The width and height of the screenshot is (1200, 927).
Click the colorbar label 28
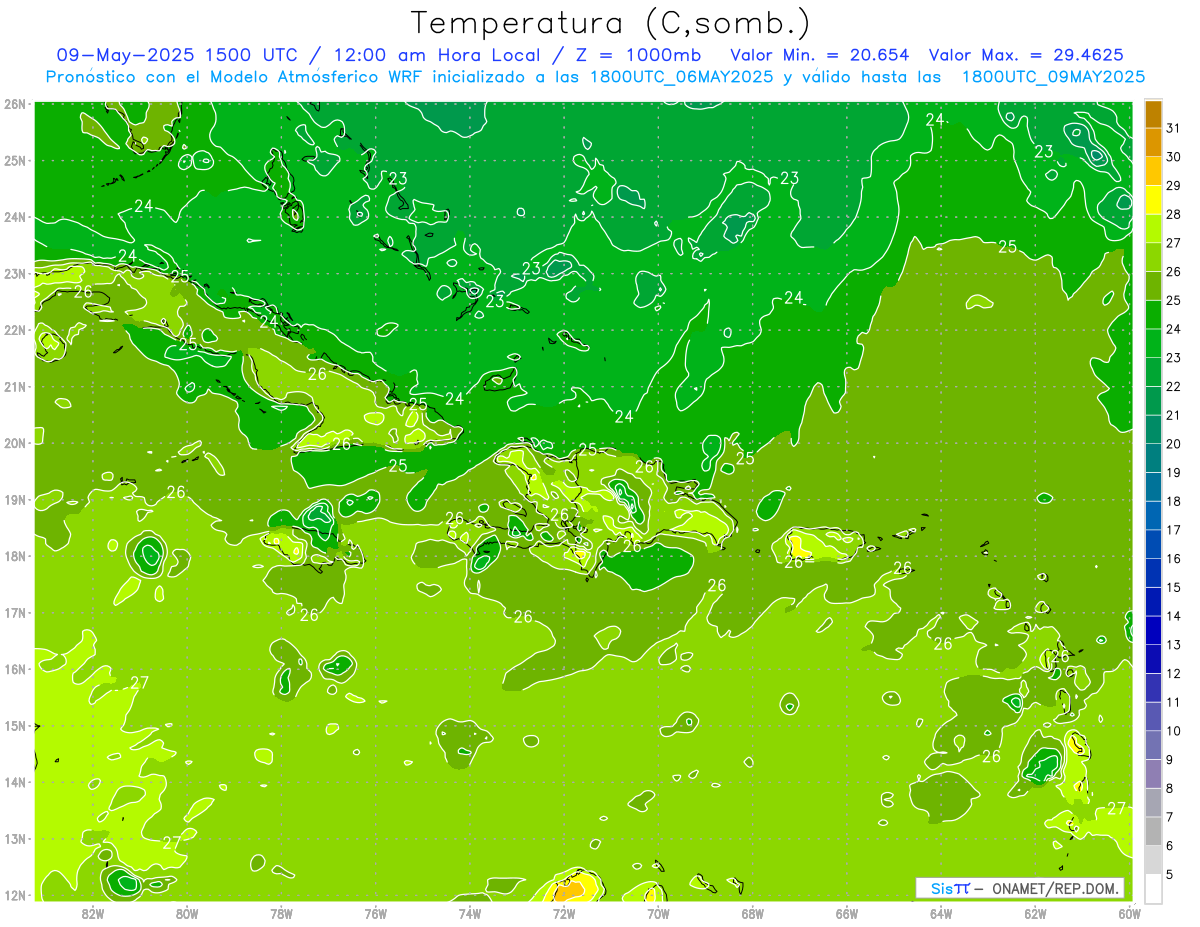tap(1173, 214)
